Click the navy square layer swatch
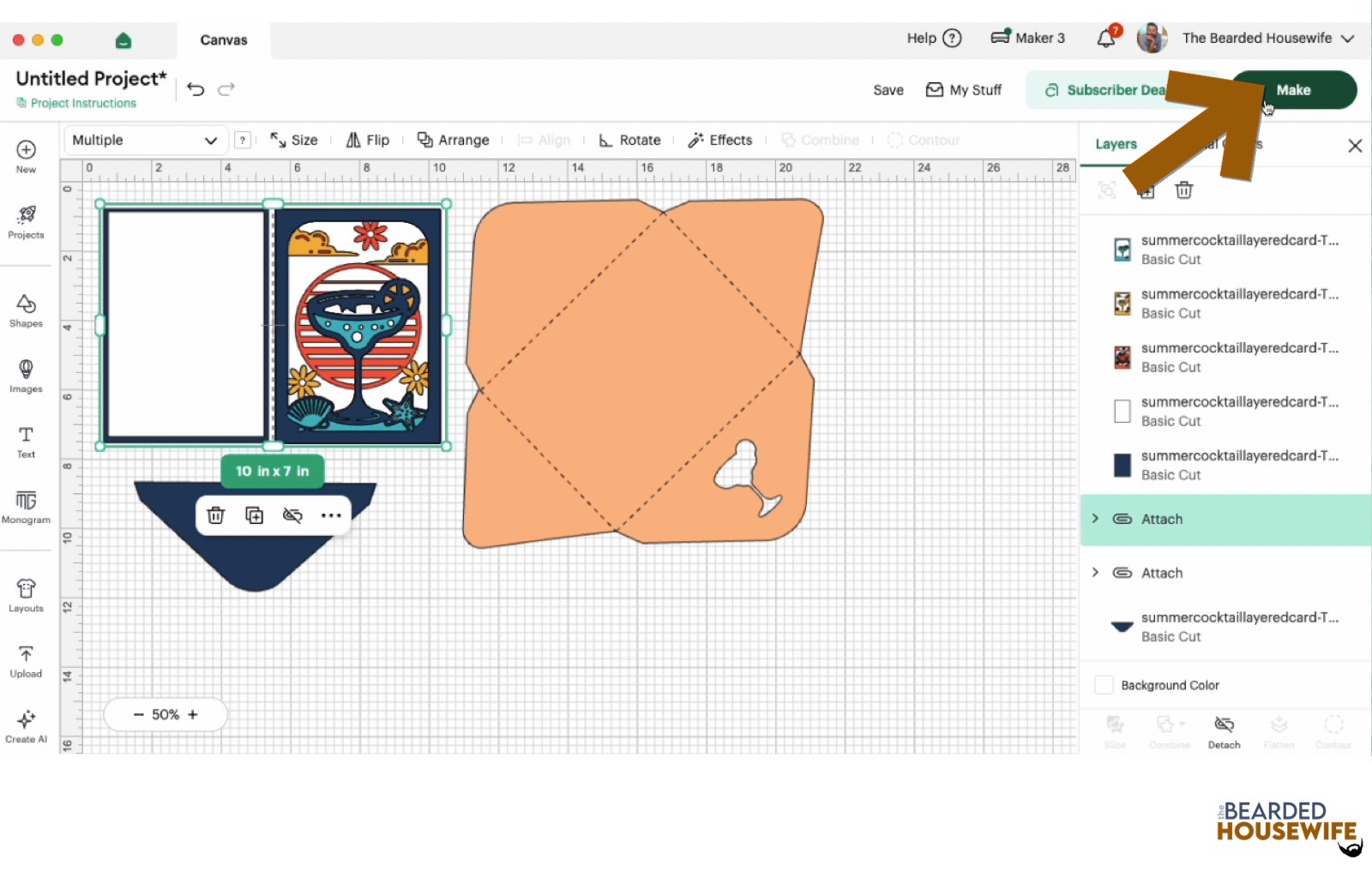 point(1122,465)
